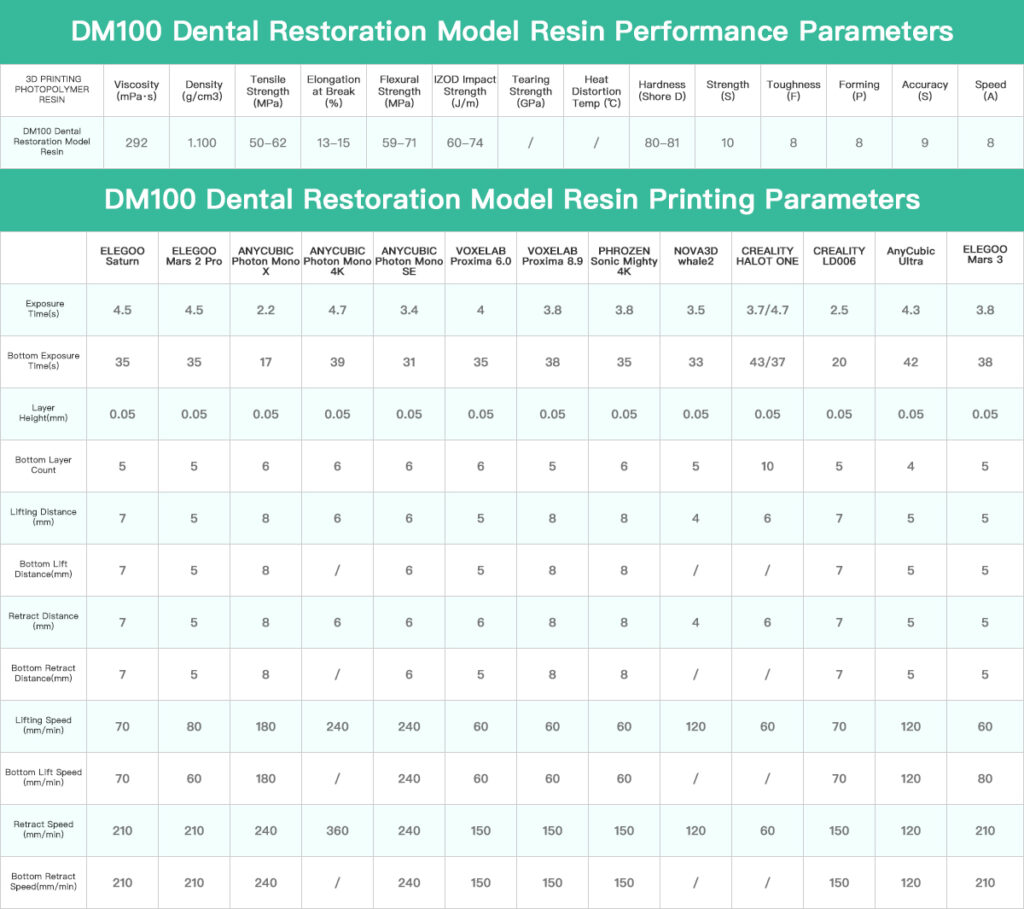The width and height of the screenshot is (1024, 909).
Task: Click the Forming (P) header
Action: point(859,90)
